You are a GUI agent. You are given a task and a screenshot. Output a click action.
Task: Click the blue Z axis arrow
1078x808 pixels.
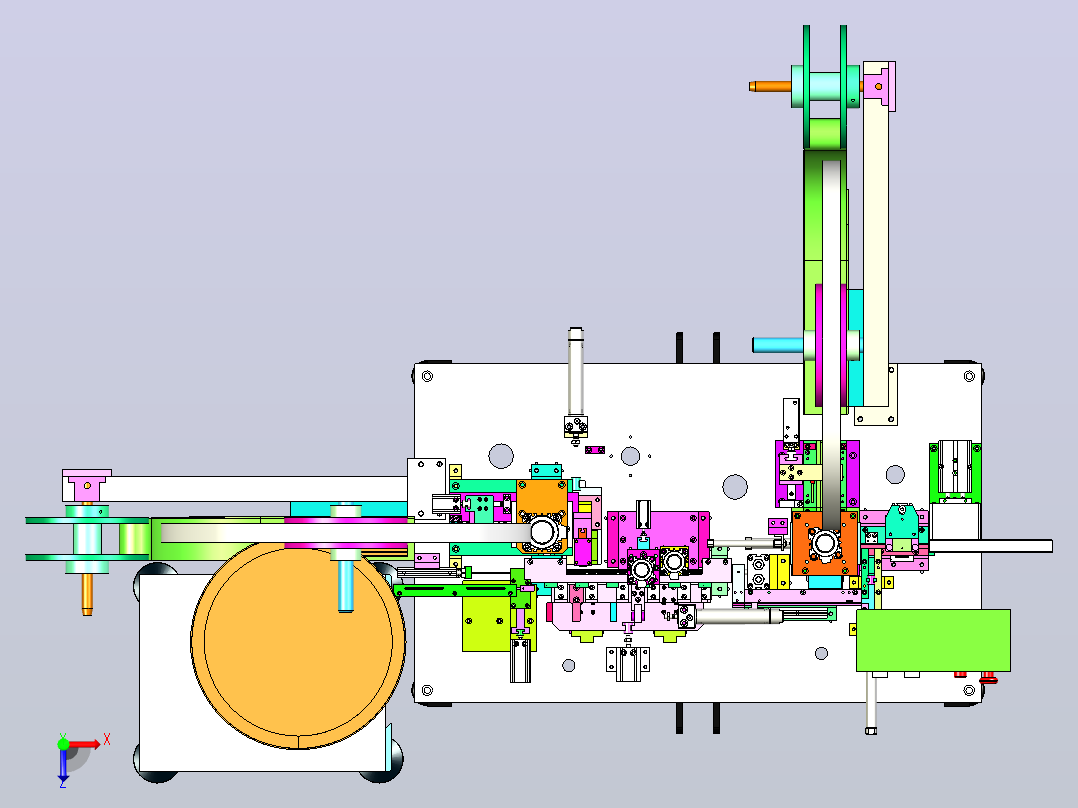click(63, 765)
